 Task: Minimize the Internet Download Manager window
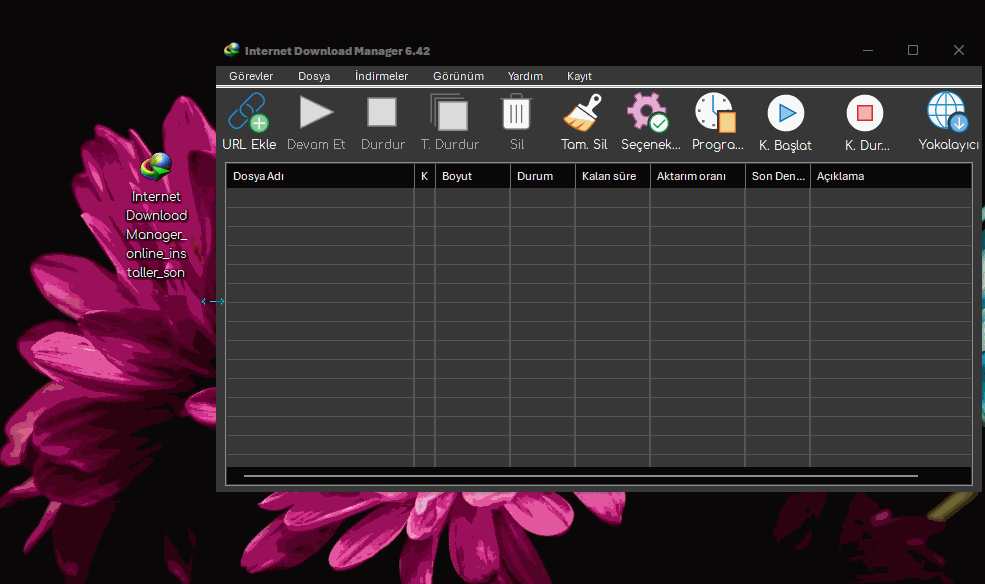pyautogui.click(x=868, y=50)
